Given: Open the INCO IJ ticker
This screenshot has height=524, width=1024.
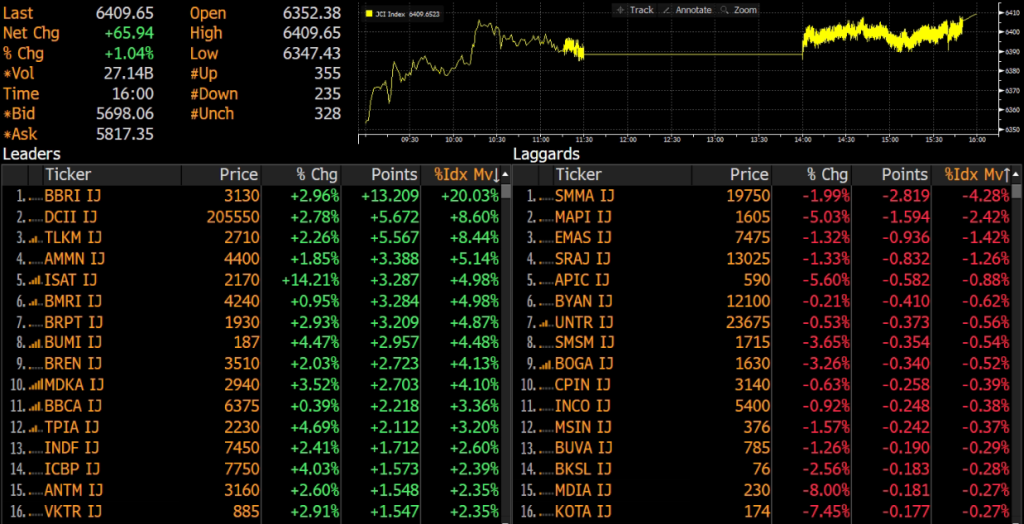Looking at the screenshot, I should pyautogui.click(x=583, y=406).
